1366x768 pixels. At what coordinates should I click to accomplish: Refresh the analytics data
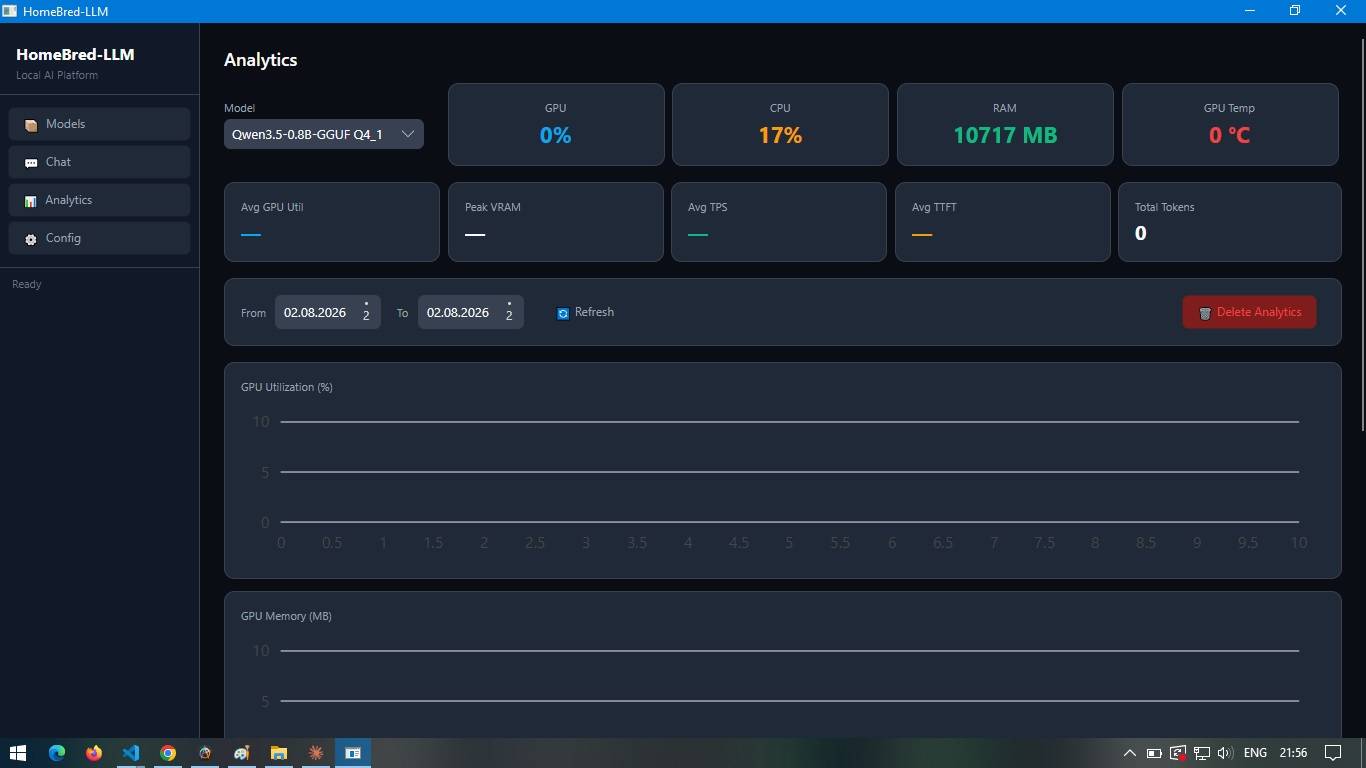585,312
